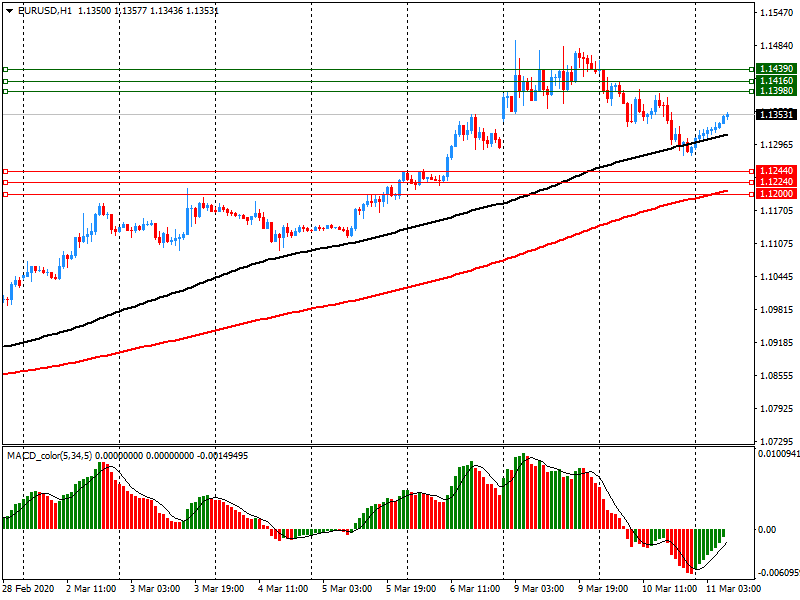800x600 pixels.
Task: Click the 1.14160 green level price label
Action: pos(776,81)
